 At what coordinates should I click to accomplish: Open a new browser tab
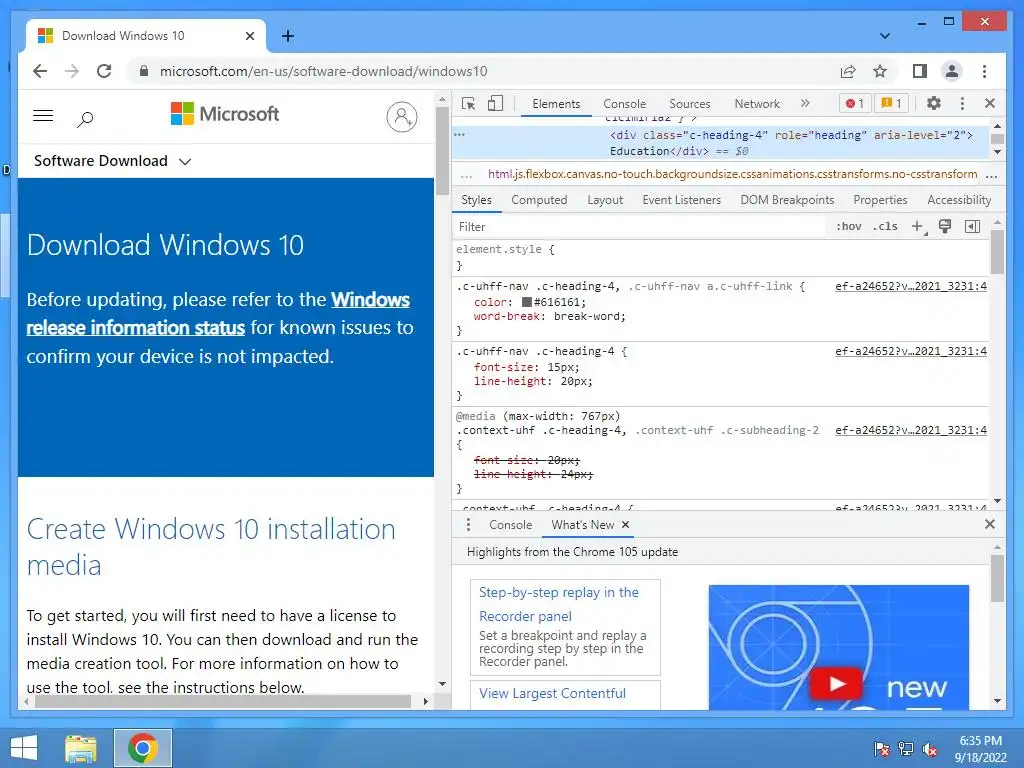click(x=288, y=36)
